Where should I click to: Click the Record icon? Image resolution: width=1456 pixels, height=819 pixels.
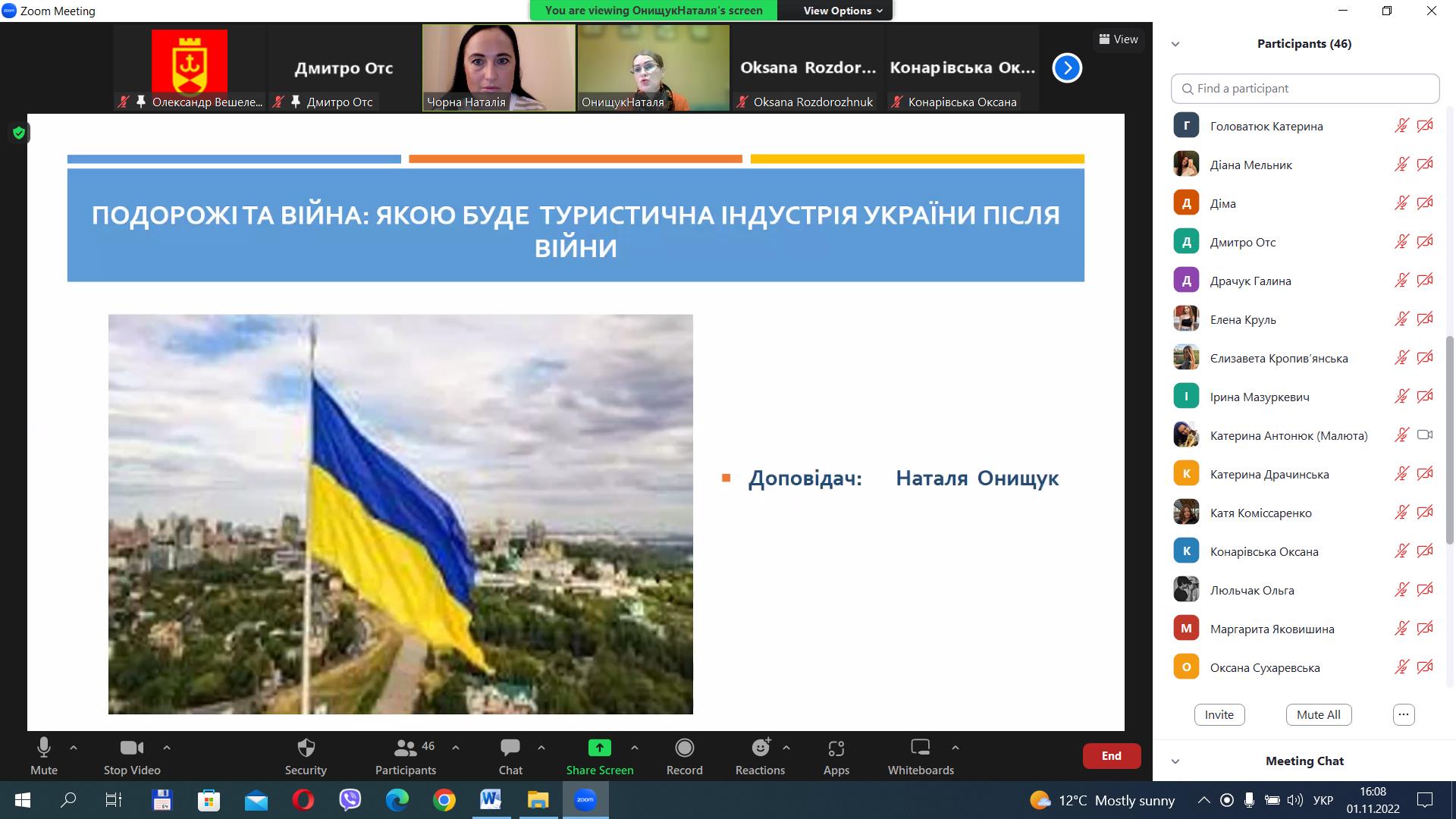point(684,748)
